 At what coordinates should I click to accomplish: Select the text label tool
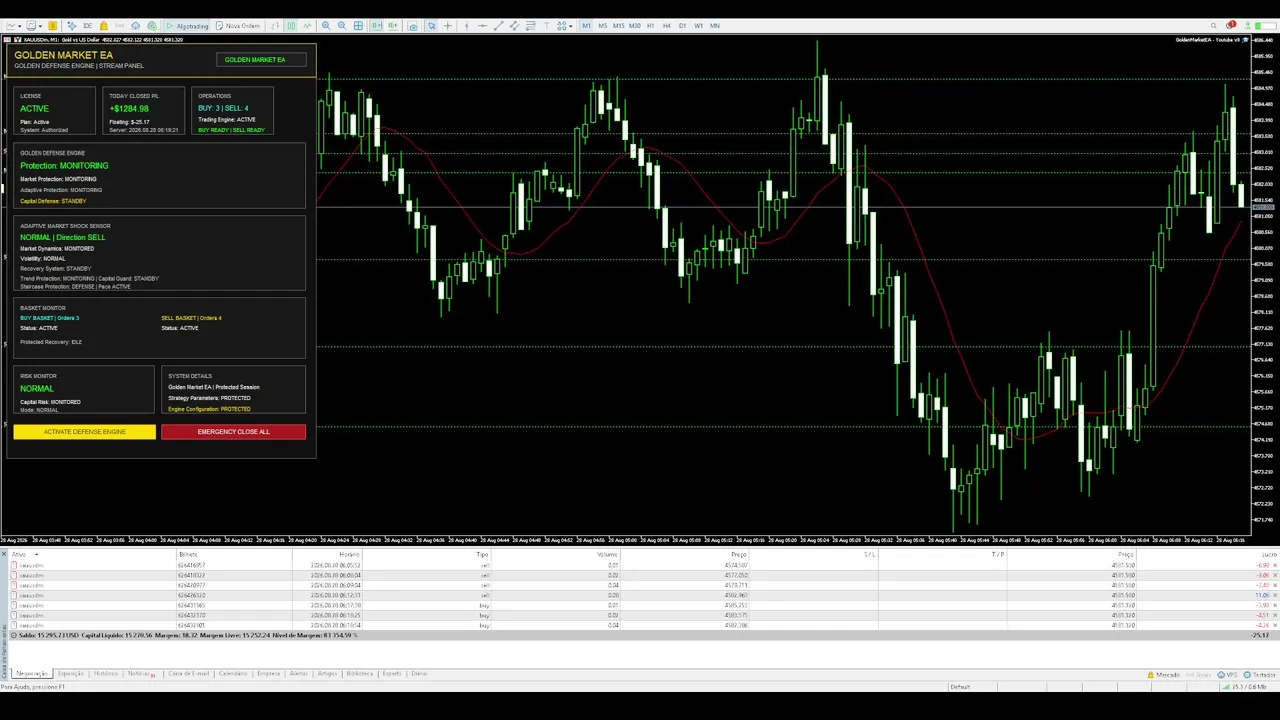(x=547, y=26)
